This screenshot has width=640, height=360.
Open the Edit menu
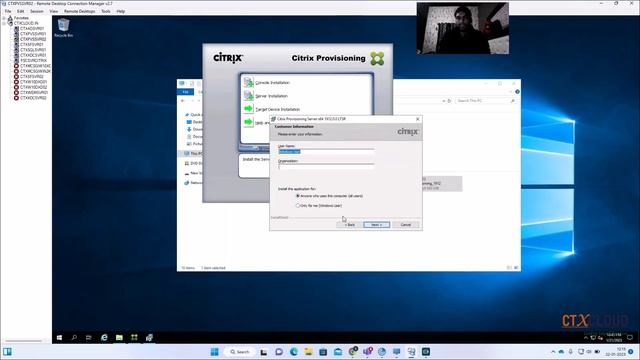[x=20, y=11]
